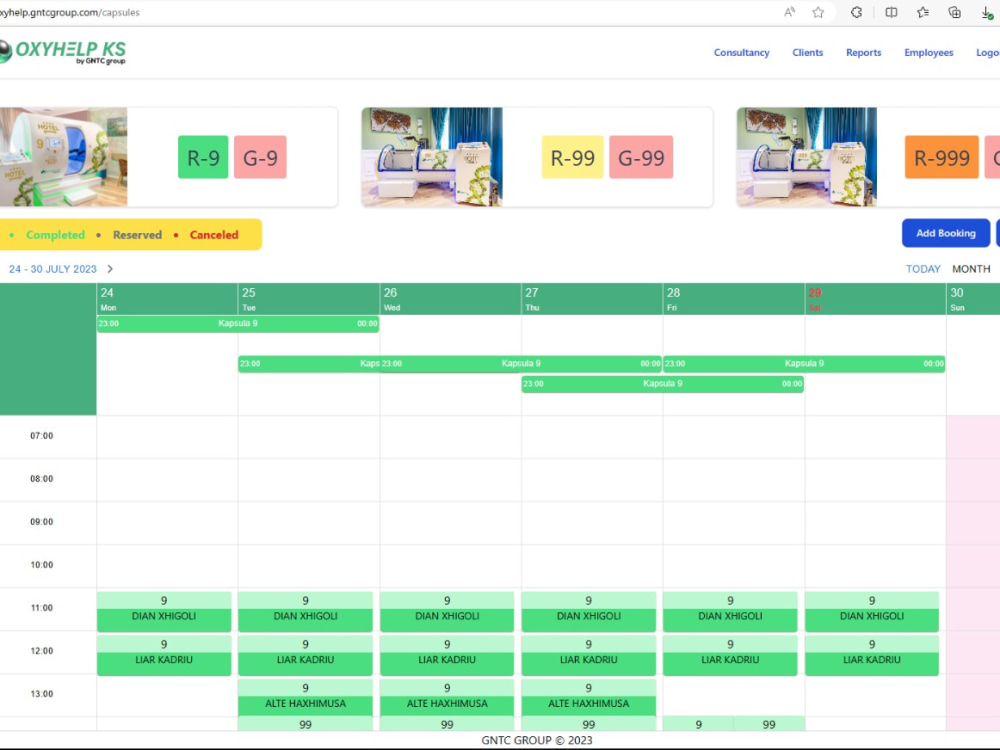This screenshot has width=1000, height=750.
Task: Open Thursday 12:00 LIAR KADRIU booking
Action: (589, 655)
